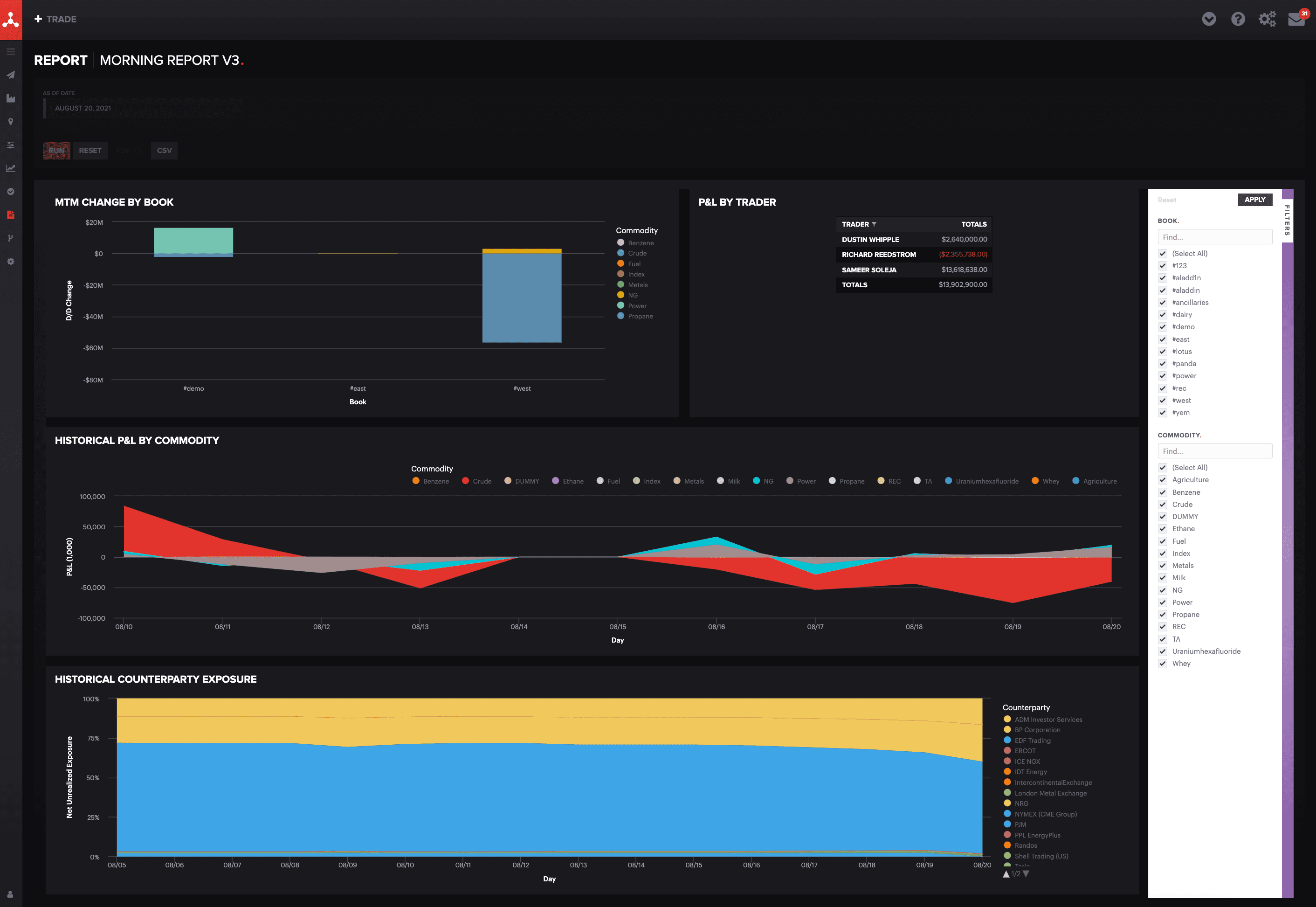
Task: Open the mail inbox with 31 badge
Action: [x=1295, y=19]
